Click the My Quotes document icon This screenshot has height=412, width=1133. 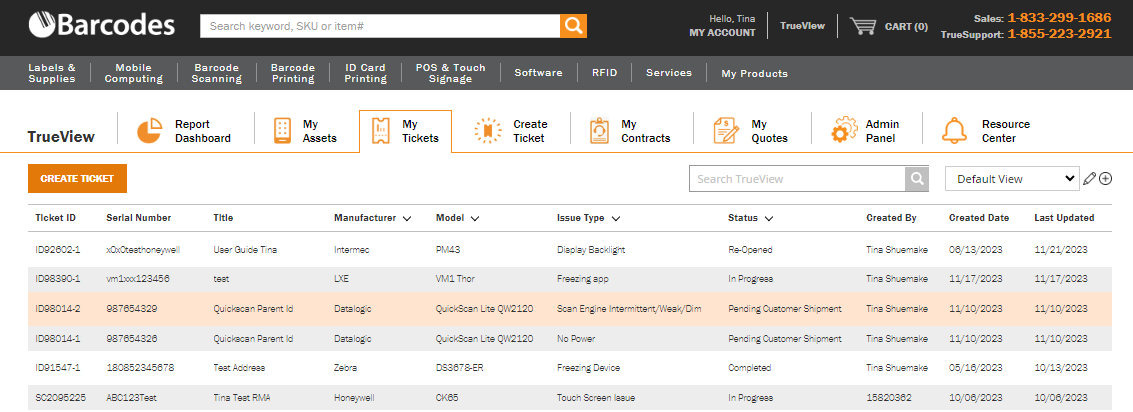(726, 131)
